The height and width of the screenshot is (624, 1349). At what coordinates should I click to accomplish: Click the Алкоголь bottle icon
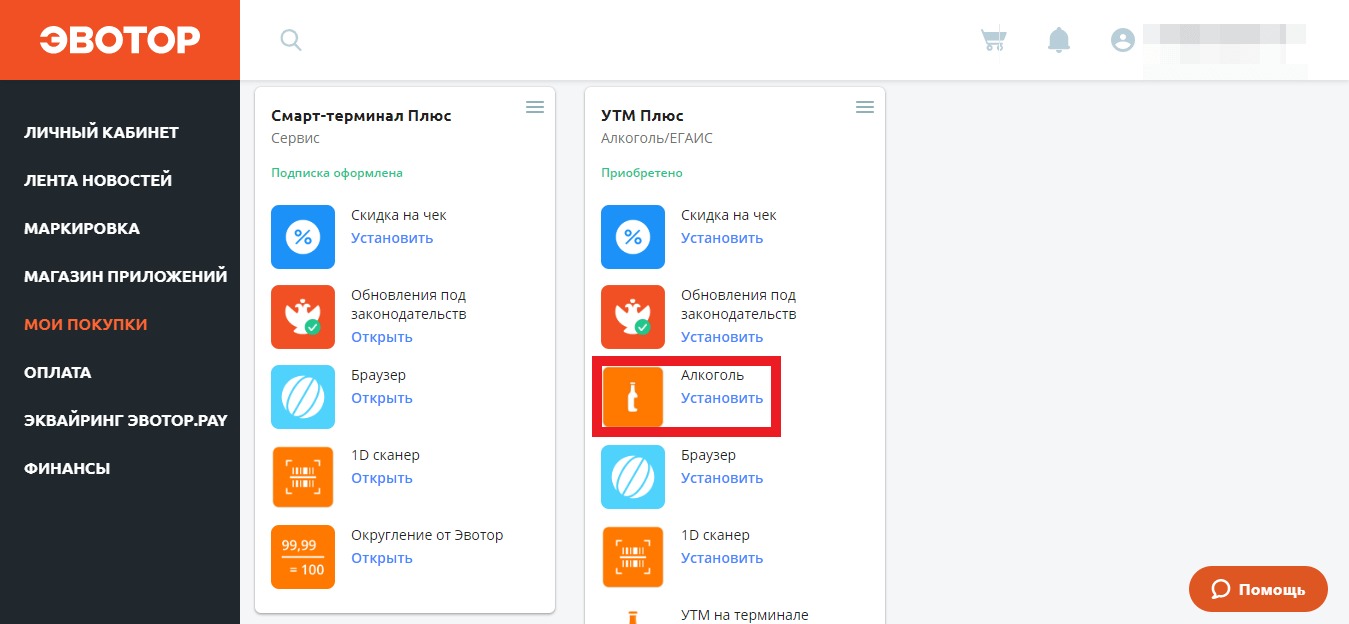point(633,397)
